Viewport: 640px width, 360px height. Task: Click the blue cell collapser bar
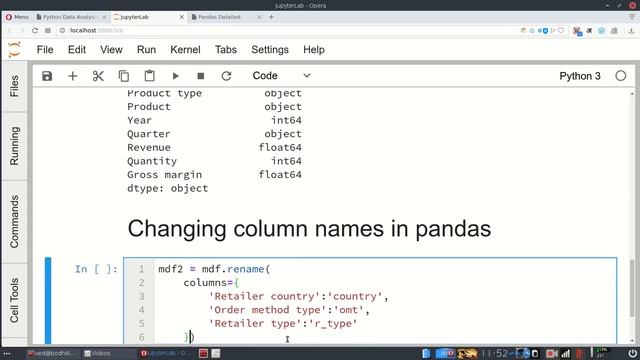tap(48, 300)
